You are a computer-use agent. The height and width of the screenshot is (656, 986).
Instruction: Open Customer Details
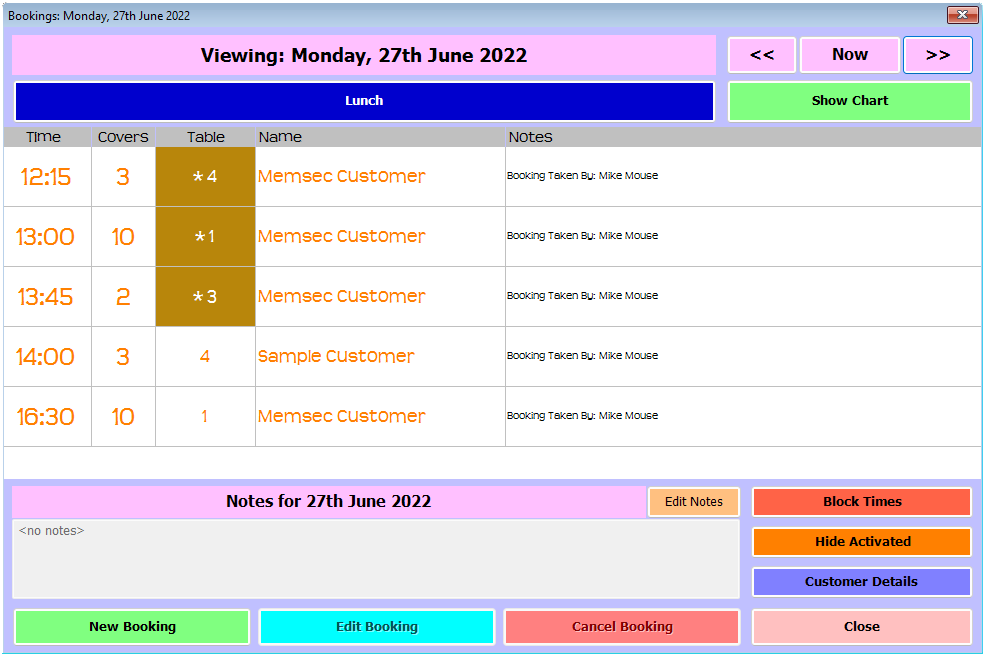pyautogui.click(x=861, y=582)
